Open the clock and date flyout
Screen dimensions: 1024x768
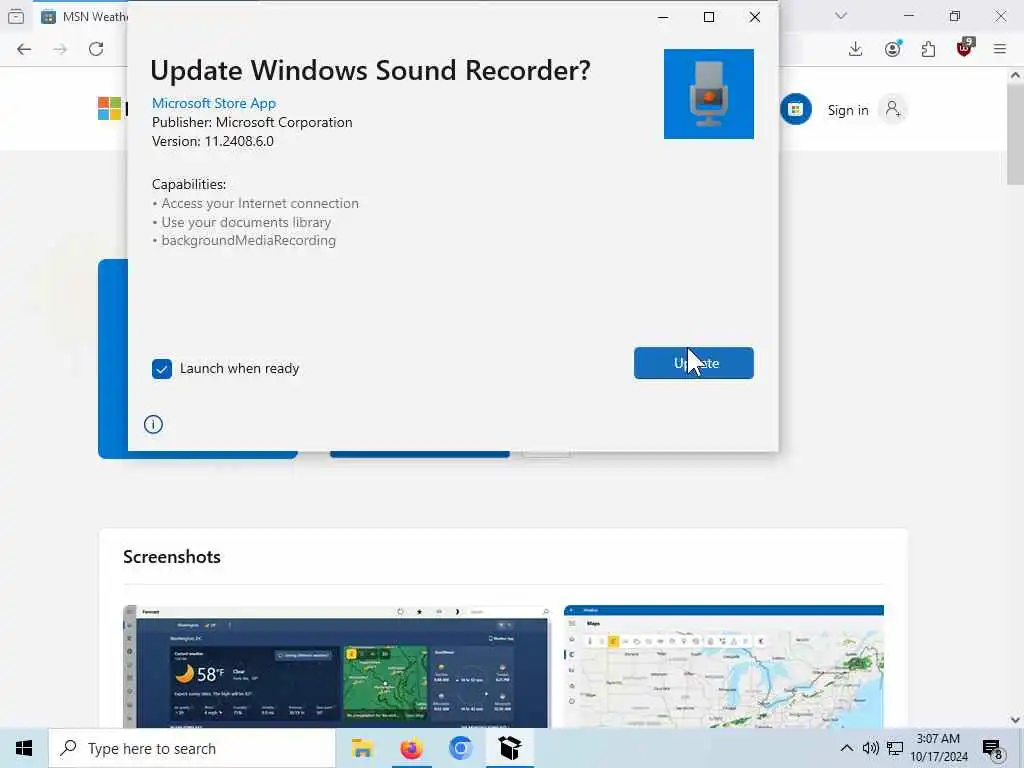tap(938, 748)
